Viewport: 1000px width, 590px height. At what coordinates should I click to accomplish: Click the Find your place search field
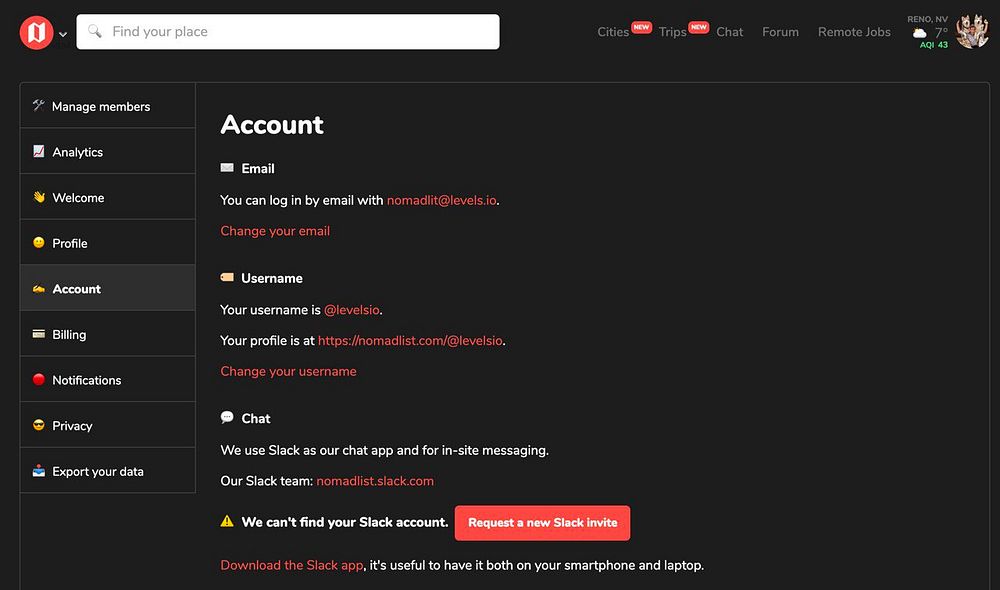click(300, 32)
